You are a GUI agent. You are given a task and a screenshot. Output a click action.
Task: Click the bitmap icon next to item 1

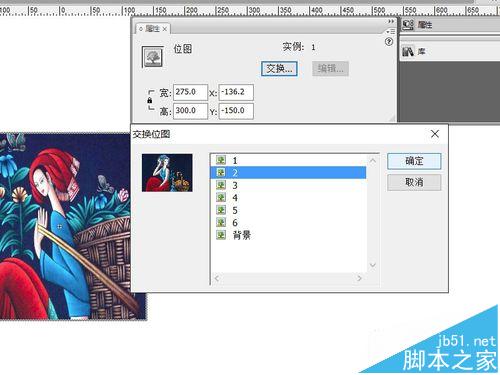point(221,160)
